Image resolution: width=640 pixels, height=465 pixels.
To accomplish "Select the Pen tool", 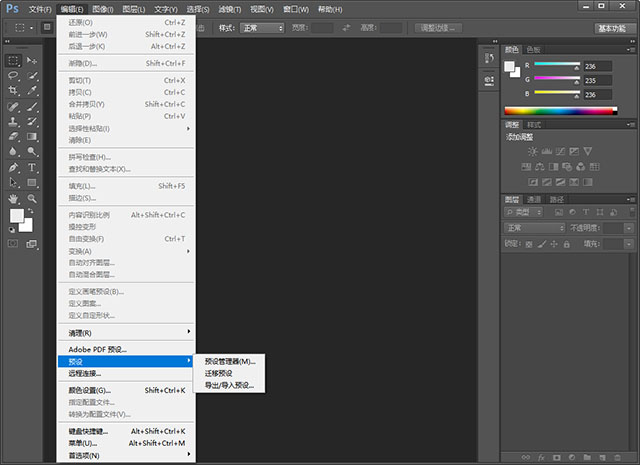I will [13, 167].
